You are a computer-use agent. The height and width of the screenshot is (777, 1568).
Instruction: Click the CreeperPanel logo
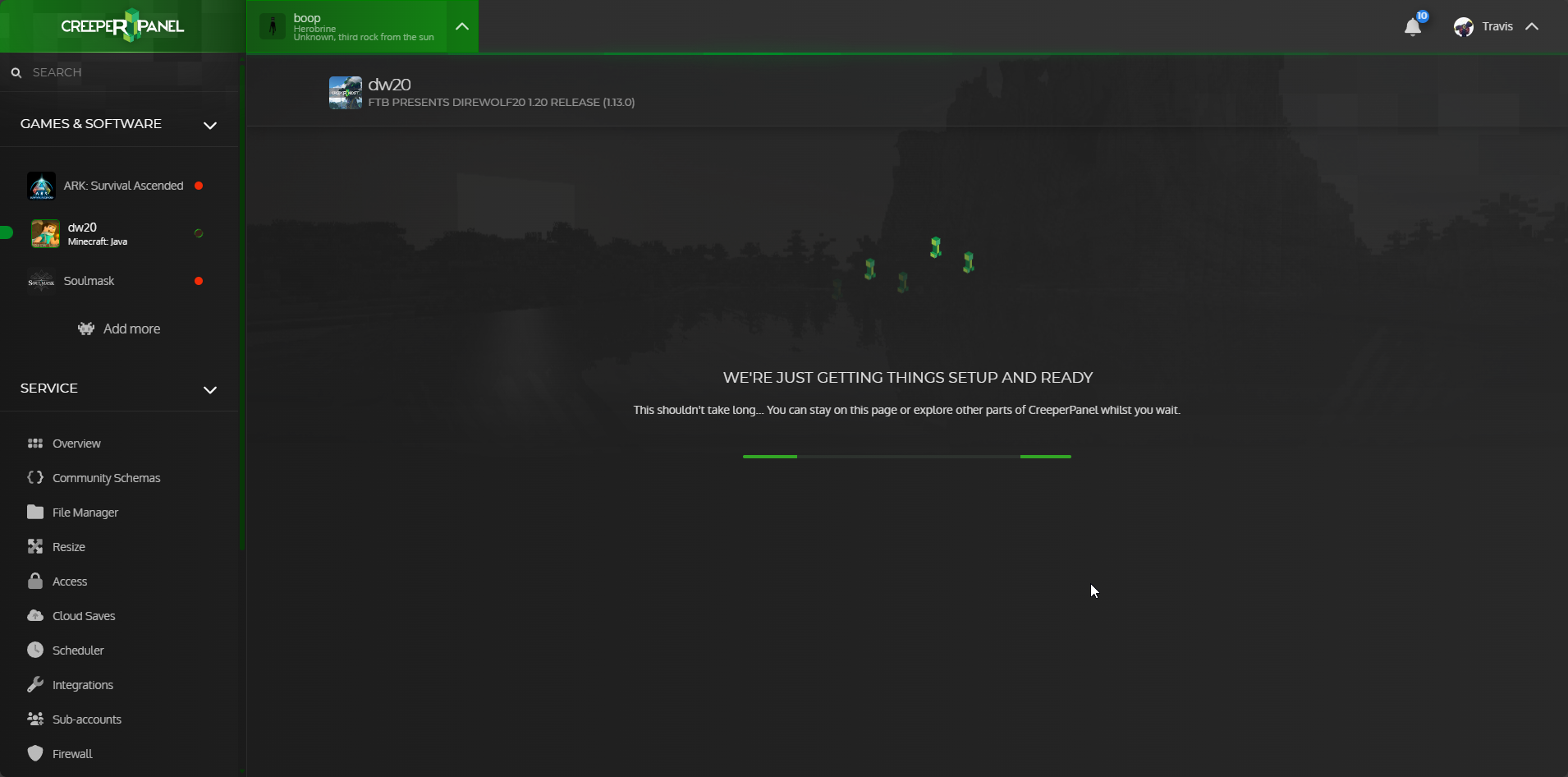point(122,25)
